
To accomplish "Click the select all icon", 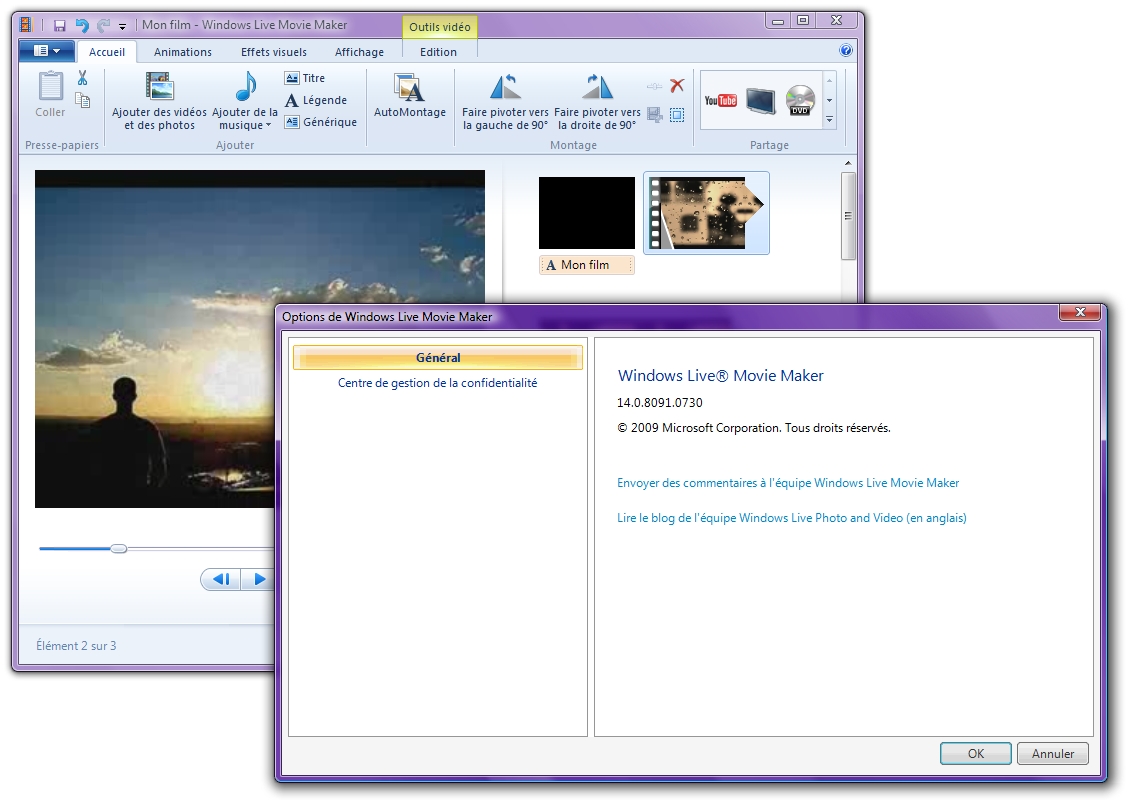I will tap(676, 114).
